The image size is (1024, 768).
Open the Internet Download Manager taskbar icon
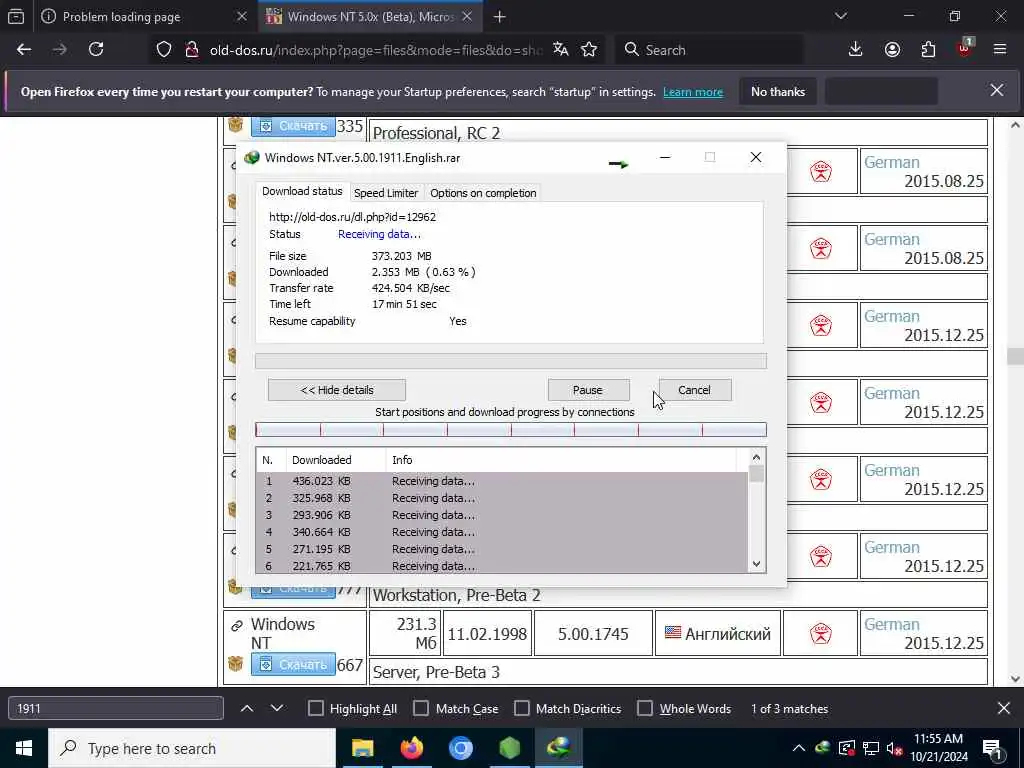pos(558,748)
